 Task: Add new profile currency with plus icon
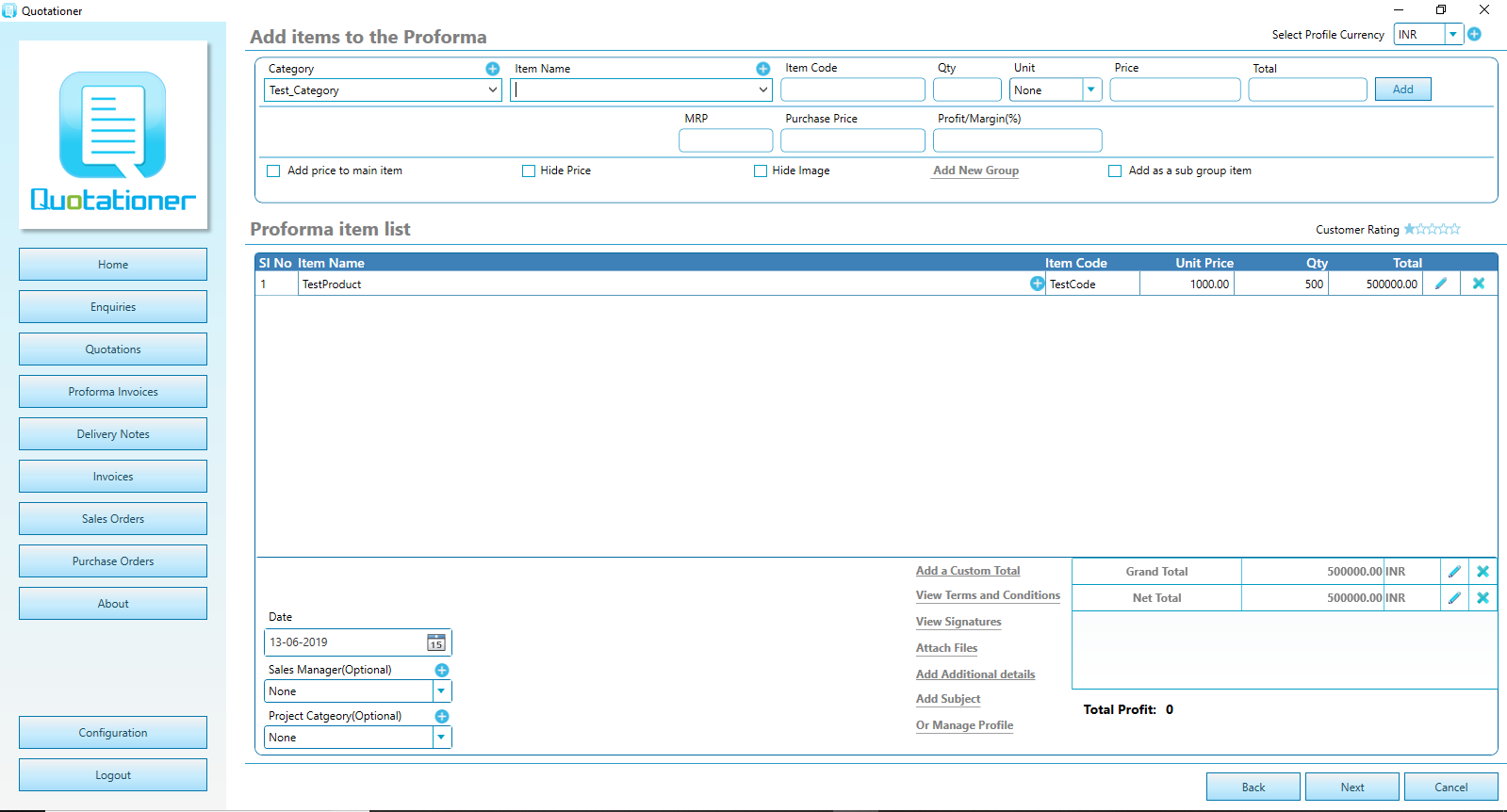tap(1474, 34)
